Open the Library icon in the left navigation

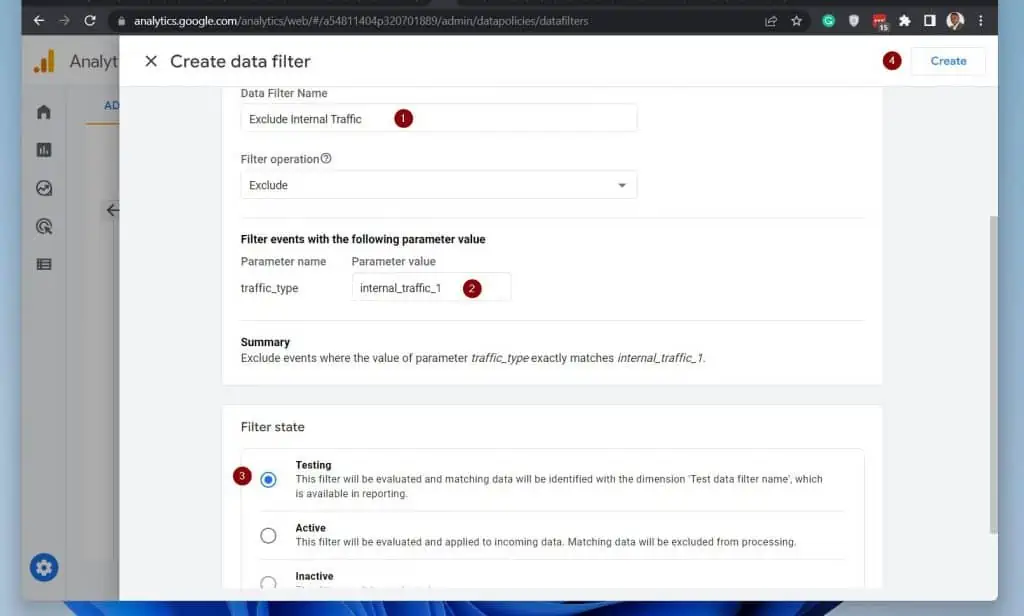[44, 264]
